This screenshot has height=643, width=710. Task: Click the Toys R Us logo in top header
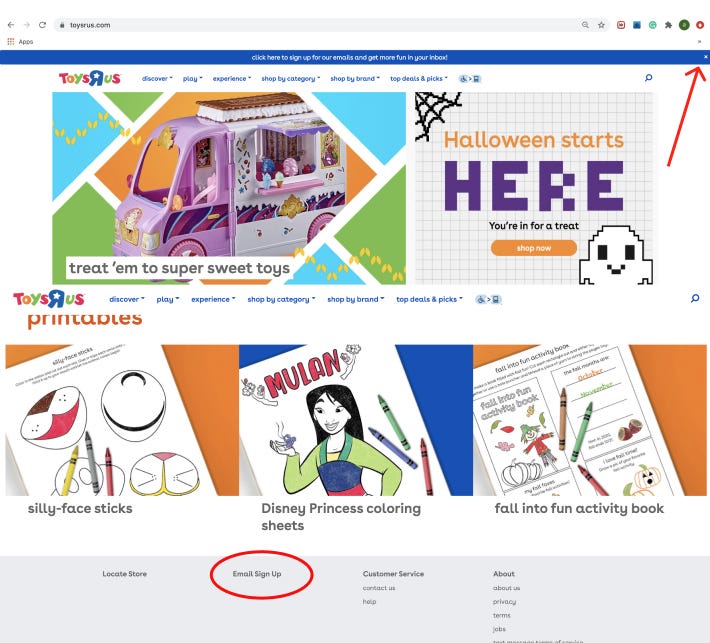pyautogui.click(x=90, y=78)
